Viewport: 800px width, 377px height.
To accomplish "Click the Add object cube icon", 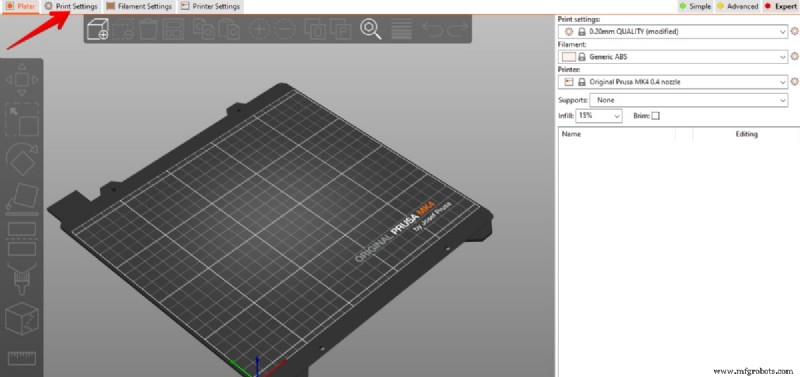I will click(97, 29).
